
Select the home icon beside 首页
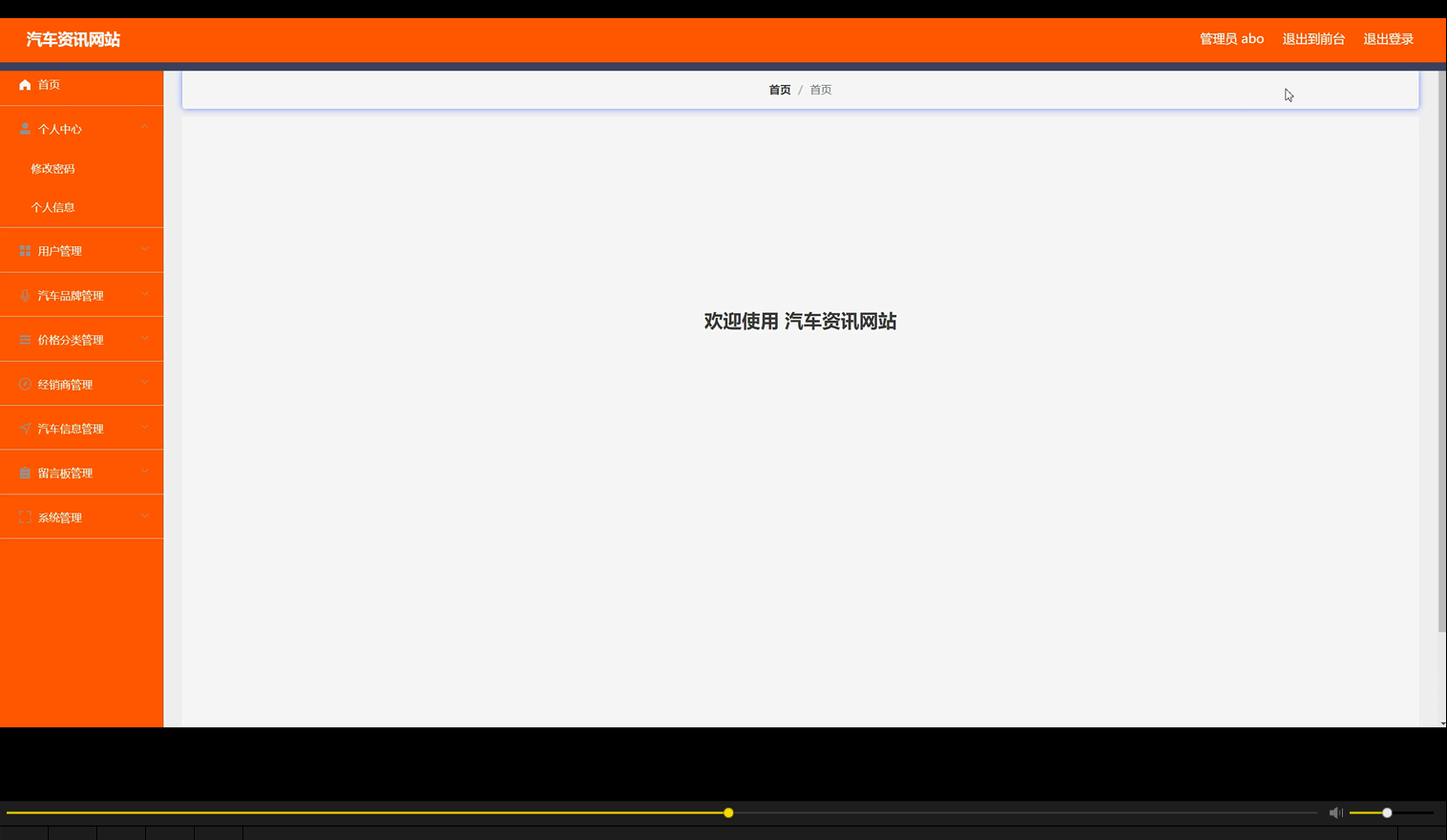click(25, 84)
